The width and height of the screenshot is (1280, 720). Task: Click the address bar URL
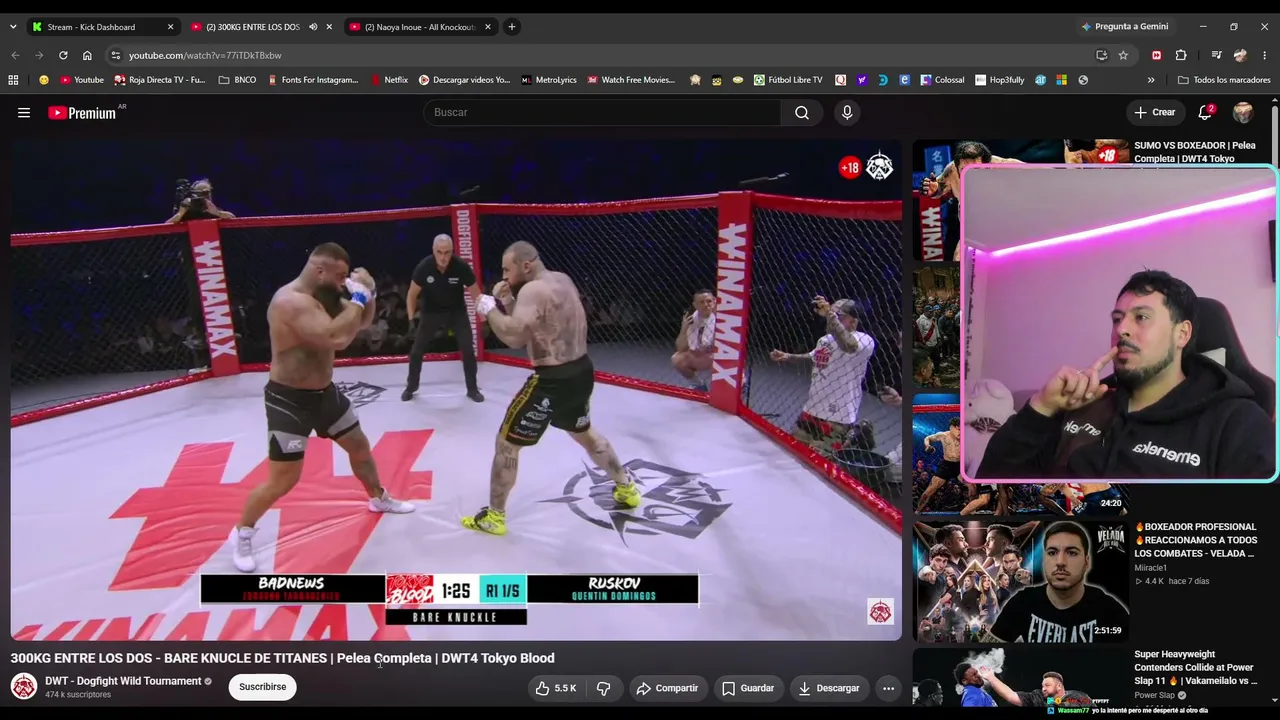click(205, 55)
